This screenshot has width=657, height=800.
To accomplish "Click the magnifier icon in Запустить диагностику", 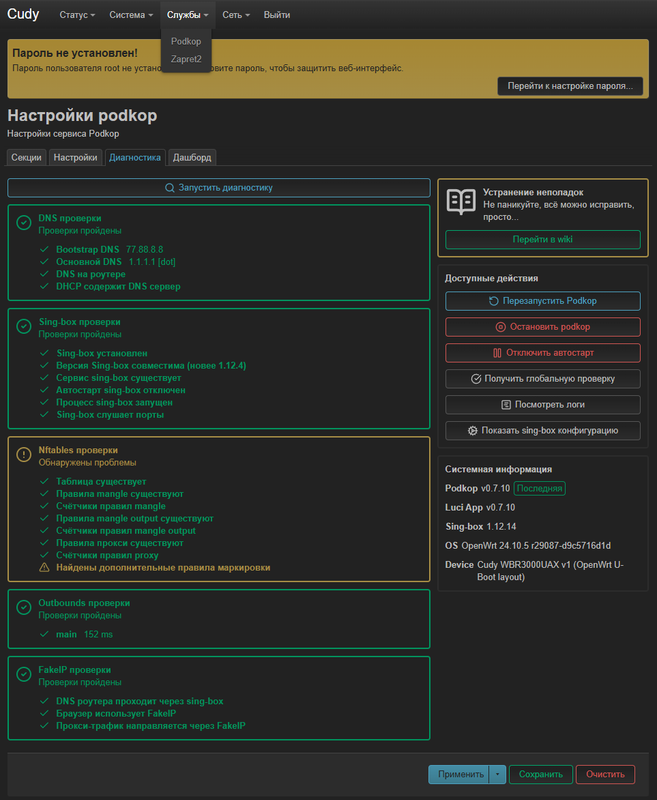I will 170,188.
